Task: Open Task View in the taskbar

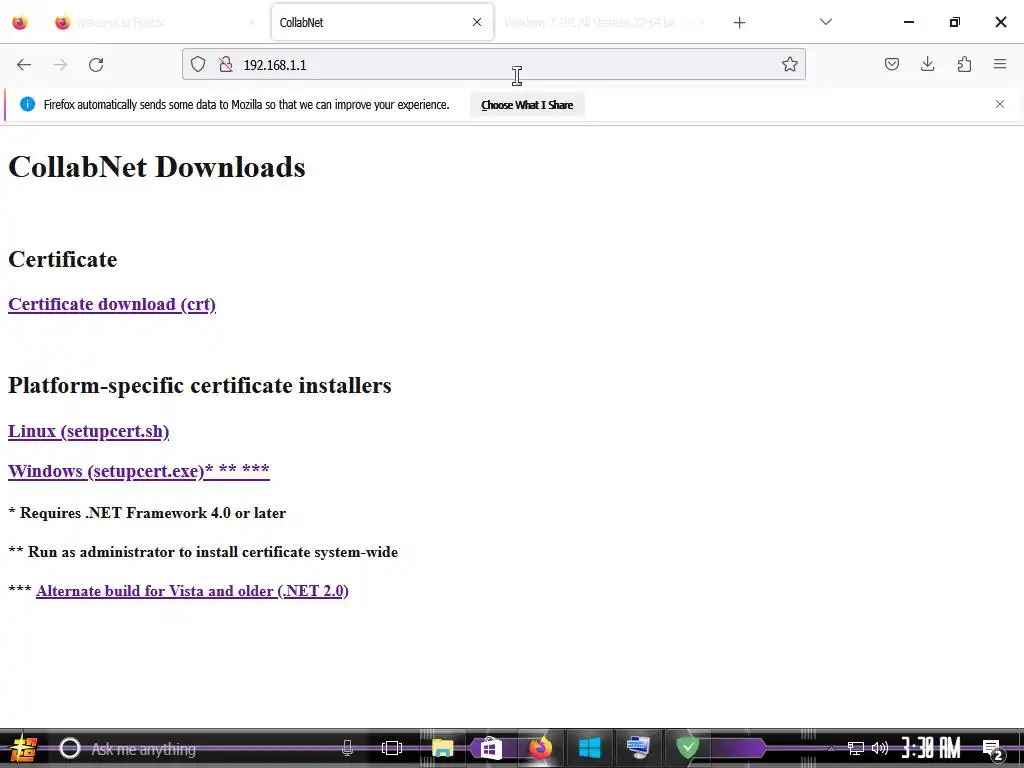Action: tap(392, 748)
